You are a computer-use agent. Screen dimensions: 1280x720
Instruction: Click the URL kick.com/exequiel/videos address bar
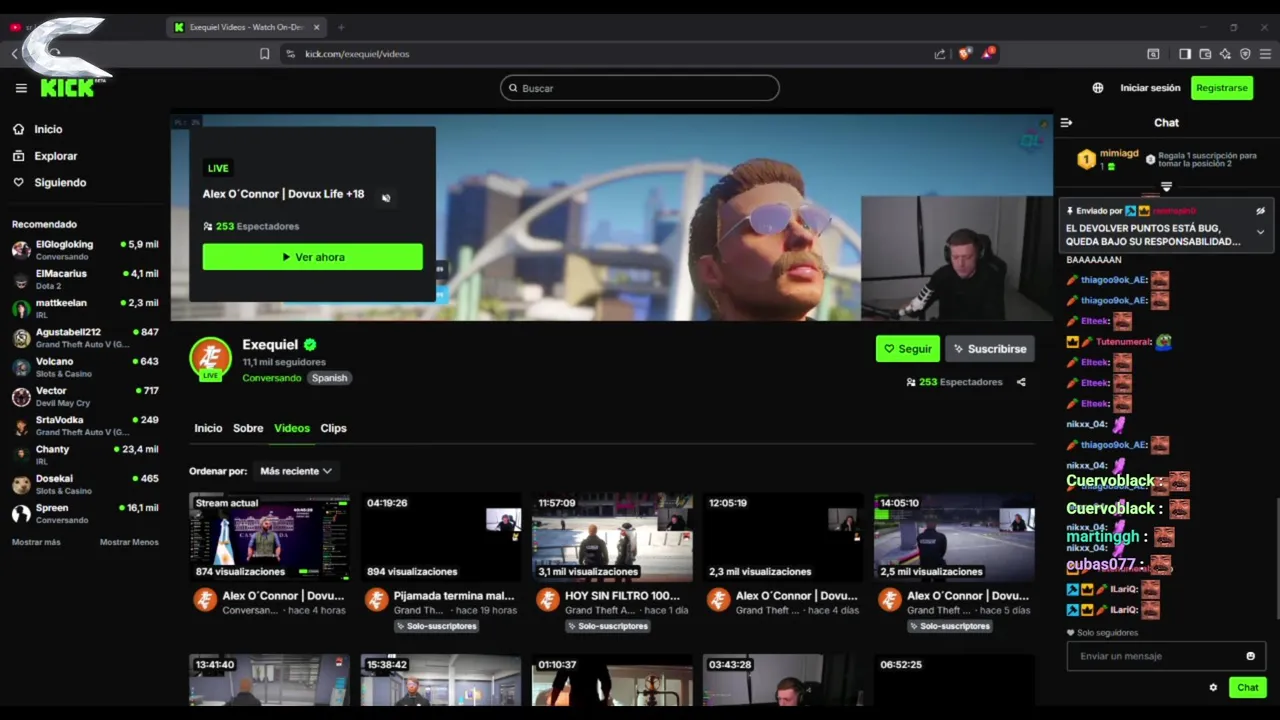tap(357, 54)
